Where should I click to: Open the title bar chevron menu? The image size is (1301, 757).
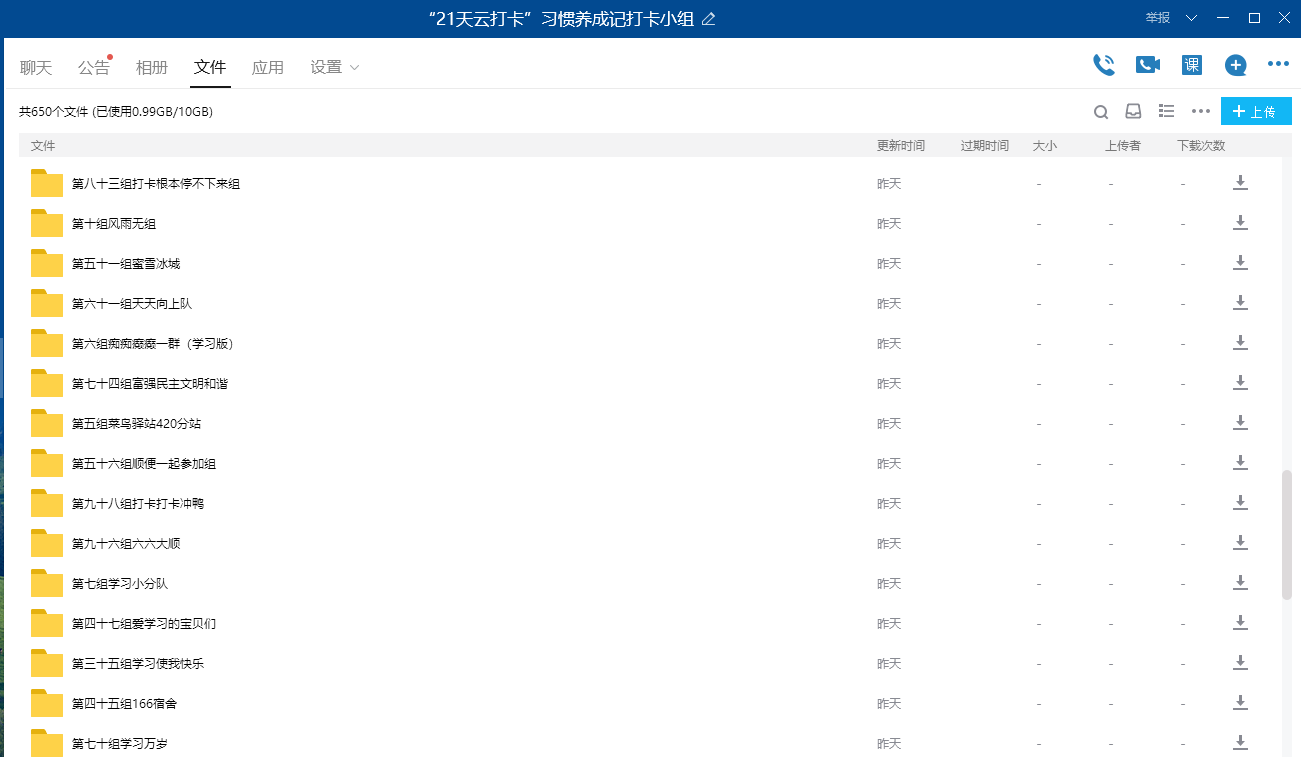(1191, 18)
